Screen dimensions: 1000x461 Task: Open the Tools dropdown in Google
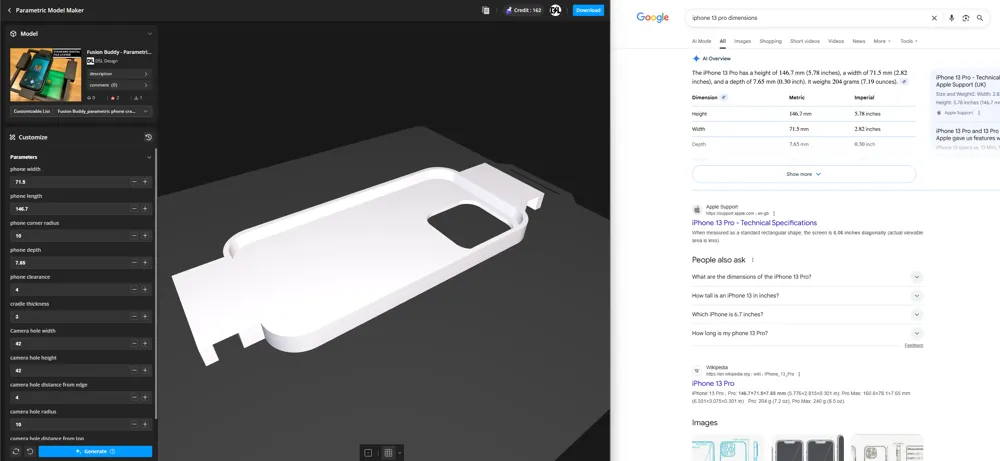[x=909, y=41]
